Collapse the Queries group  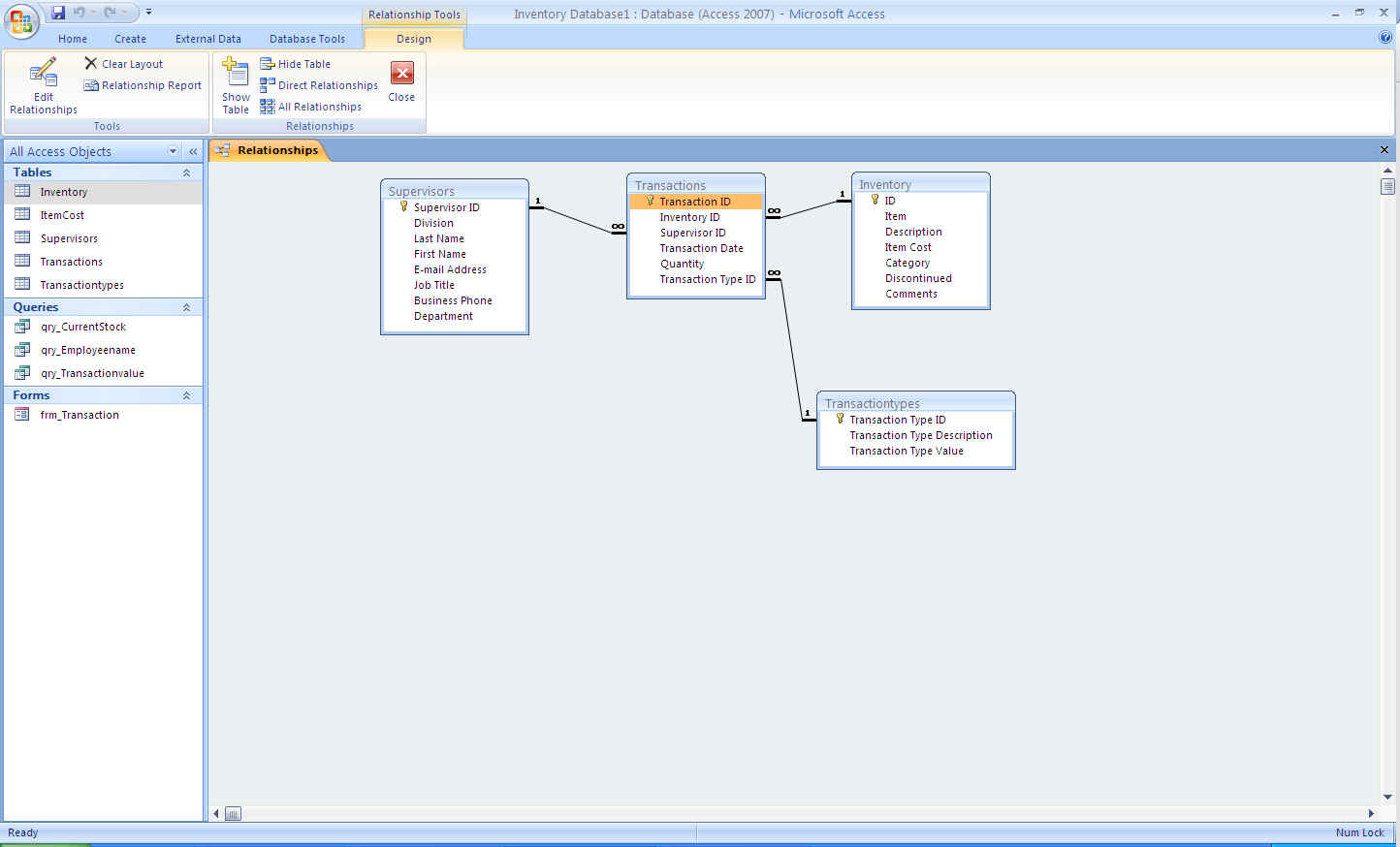click(x=186, y=307)
